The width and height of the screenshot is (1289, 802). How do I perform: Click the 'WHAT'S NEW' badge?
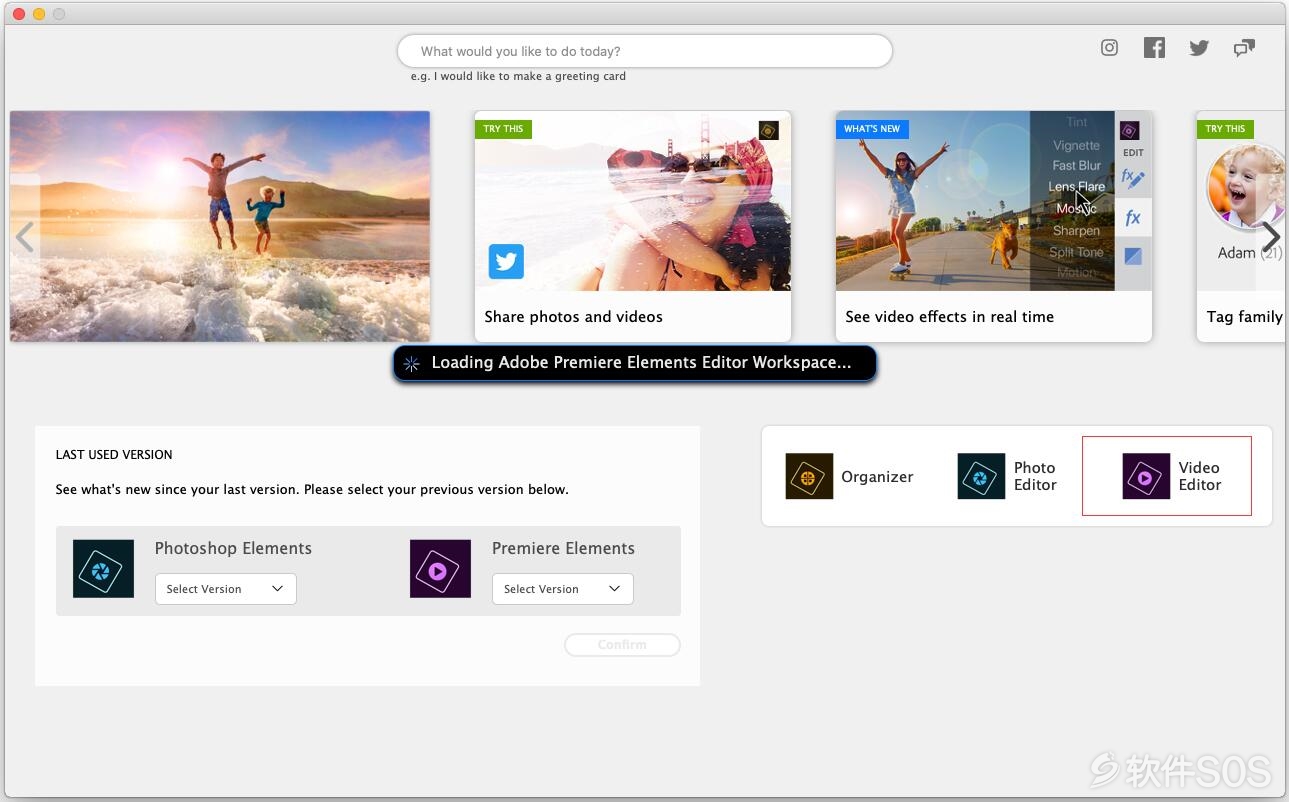tap(872, 129)
